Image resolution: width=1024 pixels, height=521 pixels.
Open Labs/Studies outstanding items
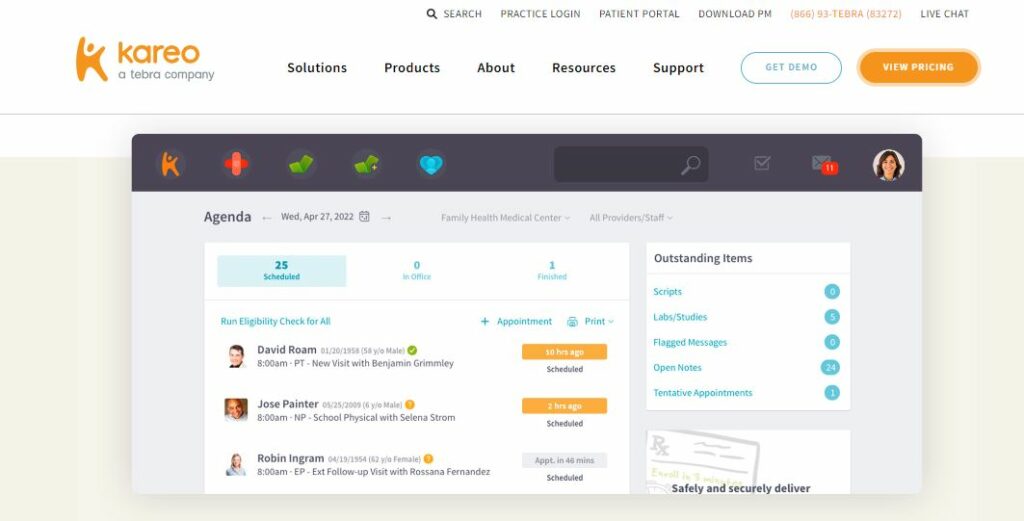680,317
